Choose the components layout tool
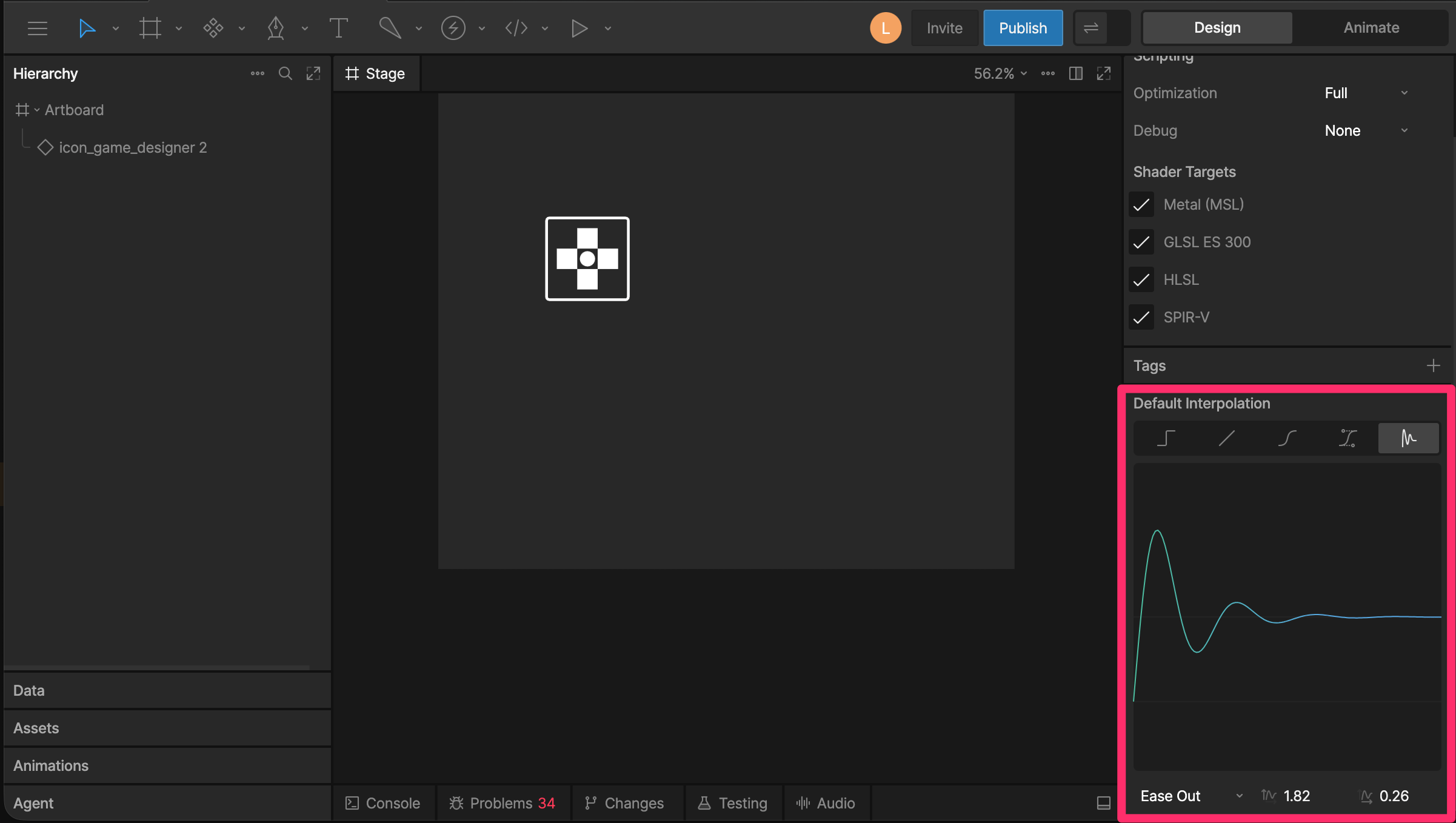Viewport: 1456px width, 823px height. 213,28
